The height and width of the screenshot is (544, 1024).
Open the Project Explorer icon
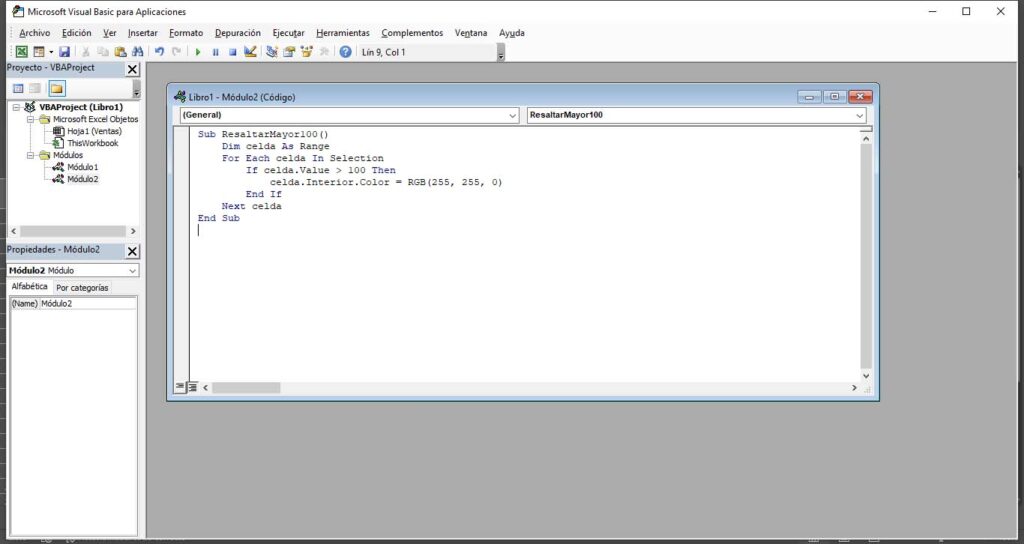[272, 52]
